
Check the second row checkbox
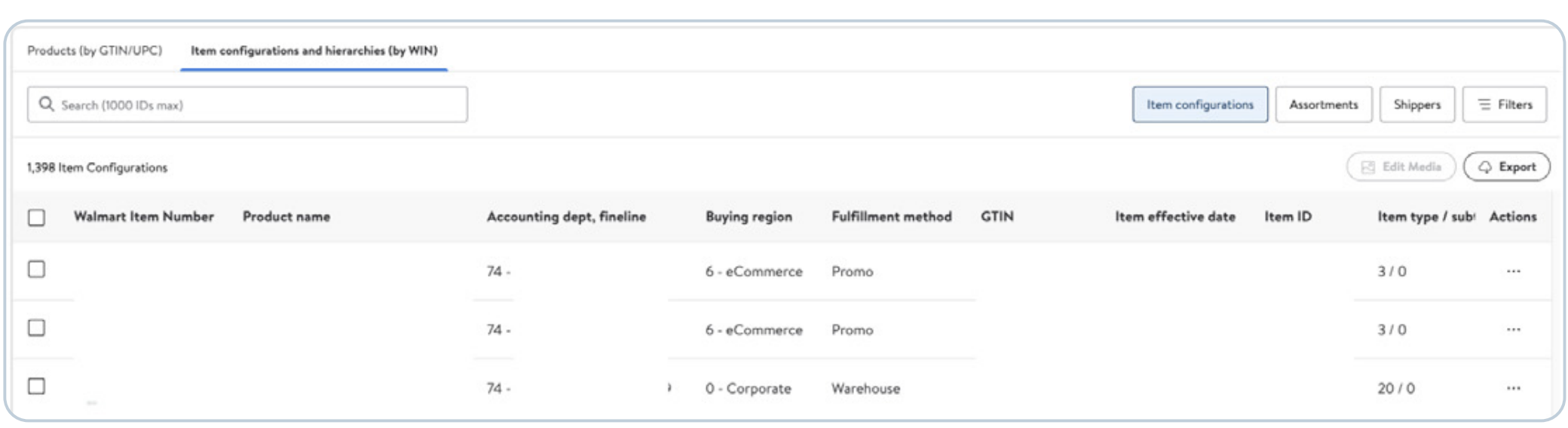[36, 328]
